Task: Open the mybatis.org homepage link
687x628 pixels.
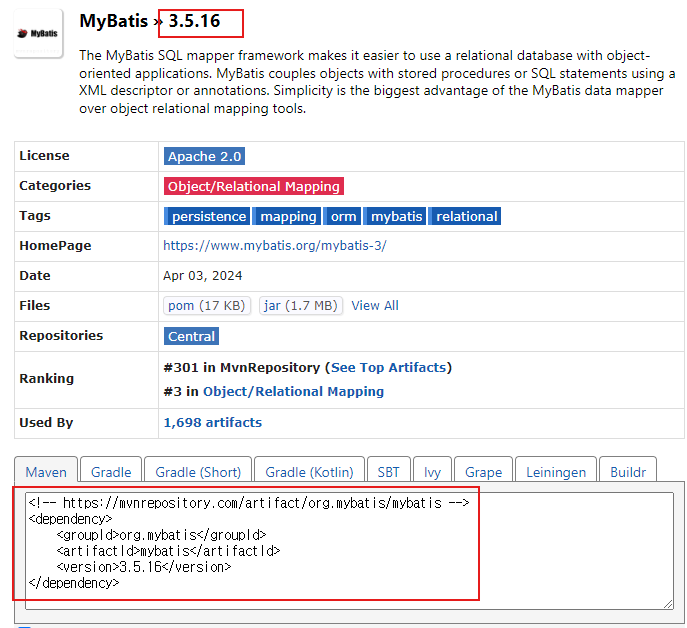Action: (x=275, y=245)
